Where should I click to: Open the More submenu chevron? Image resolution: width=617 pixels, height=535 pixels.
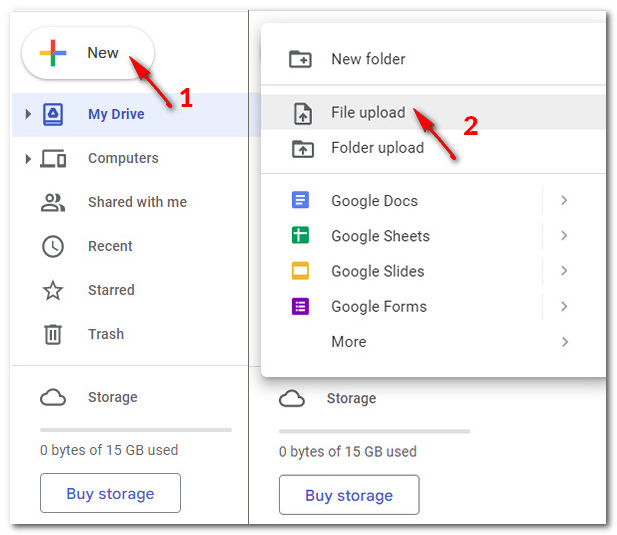coord(565,341)
